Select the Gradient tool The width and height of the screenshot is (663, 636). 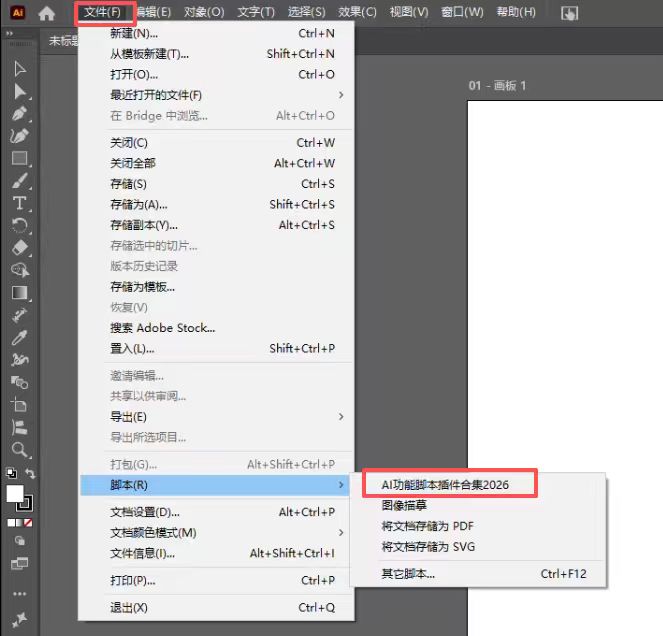coord(20,293)
